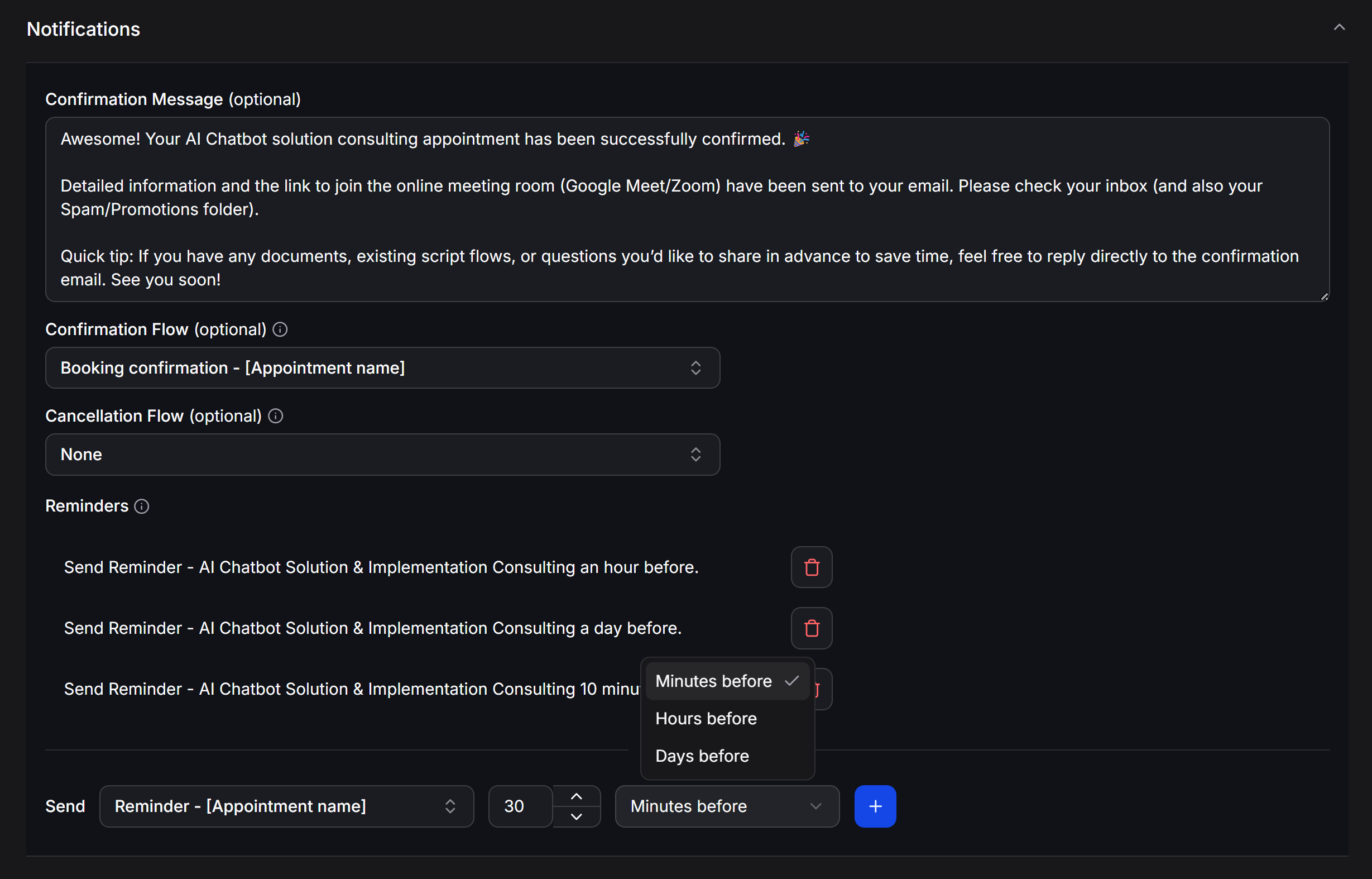This screenshot has width=1372, height=879.
Task: Open the Confirmation Flow dropdown
Action: point(382,367)
